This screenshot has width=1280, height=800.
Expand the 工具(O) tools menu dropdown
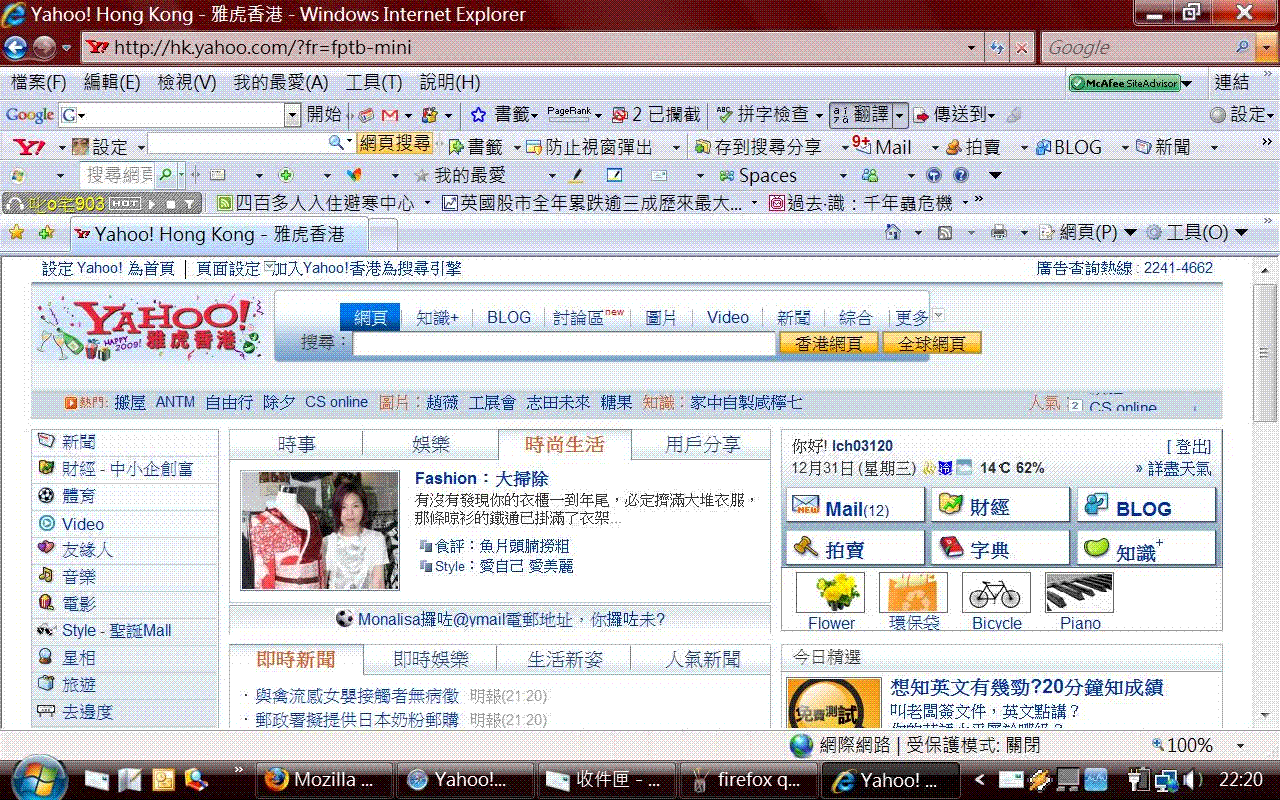[x=1241, y=233]
